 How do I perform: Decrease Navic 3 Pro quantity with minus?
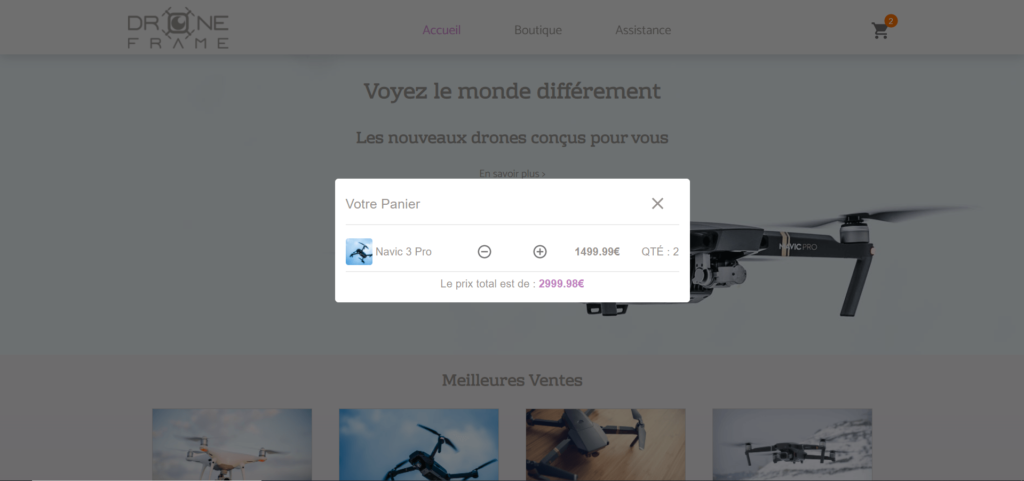(x=484, y=252)
